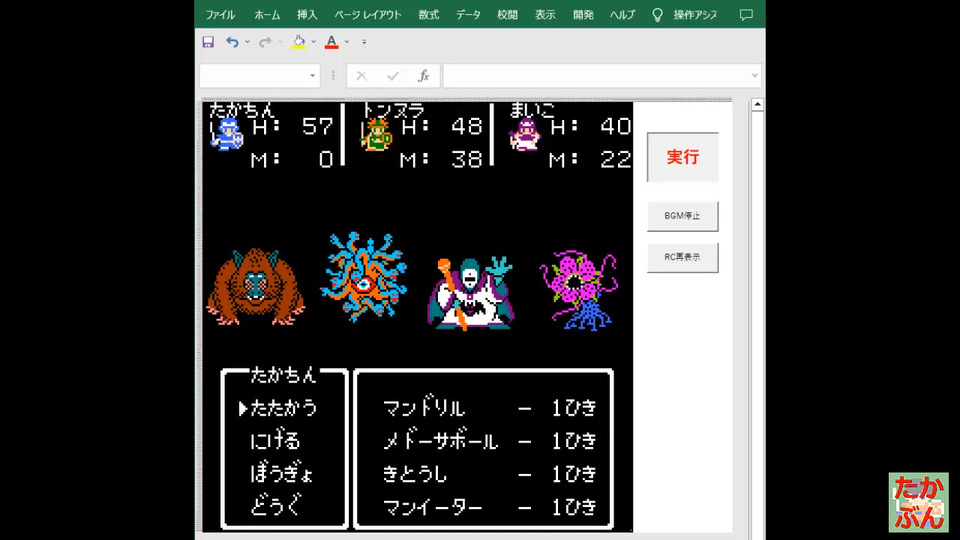Click the blue hero character sprite
960x540 pixels.
227,134
